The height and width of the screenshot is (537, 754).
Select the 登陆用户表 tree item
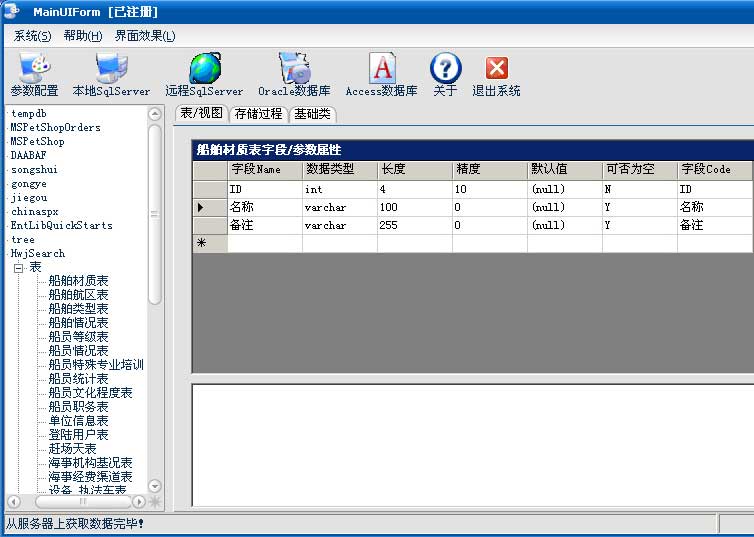[x=78, y=436]
